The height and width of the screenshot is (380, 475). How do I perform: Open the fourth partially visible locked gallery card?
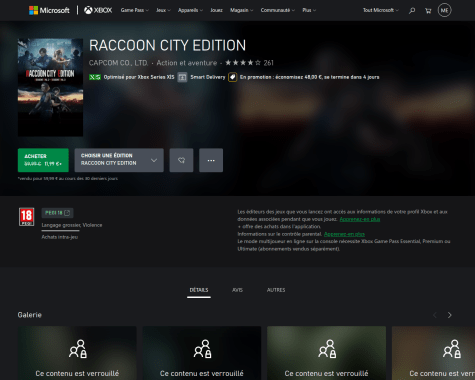click(x=433, y=353)
